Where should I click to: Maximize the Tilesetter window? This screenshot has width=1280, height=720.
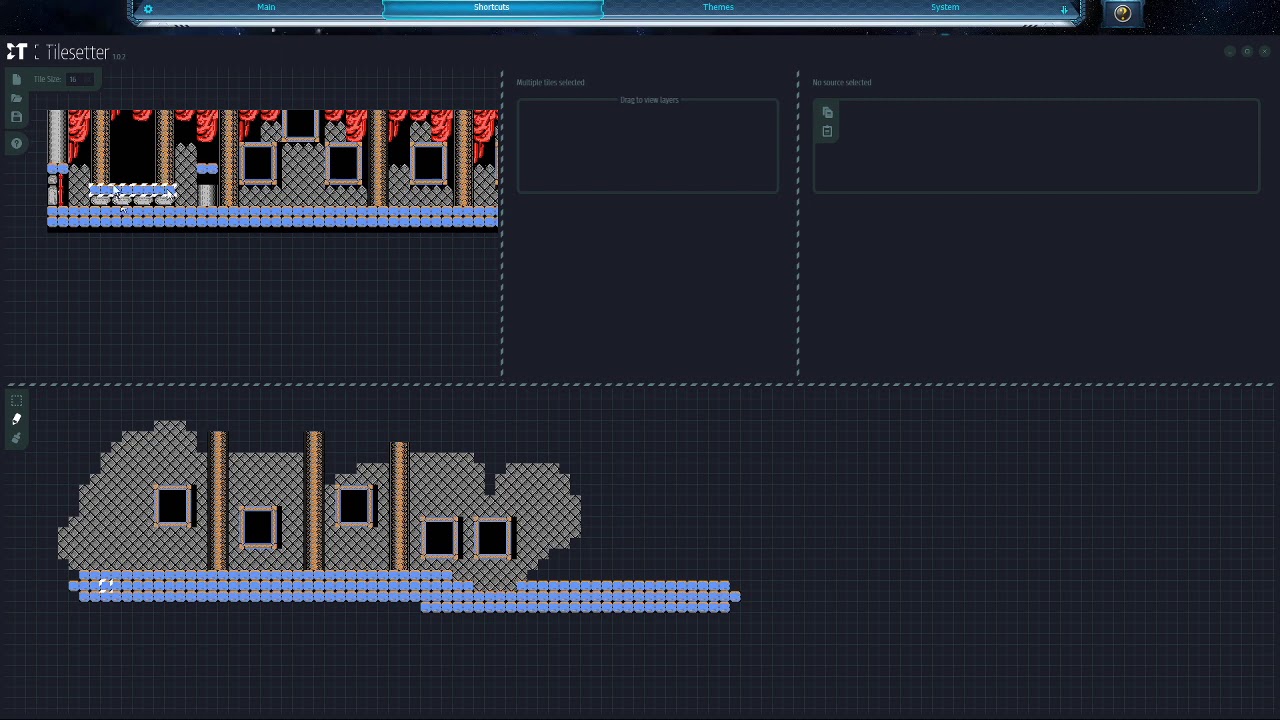(1247, 51)
